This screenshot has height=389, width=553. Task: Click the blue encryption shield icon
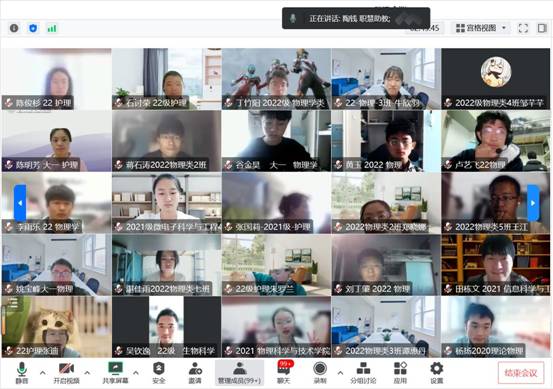point(33,28)
